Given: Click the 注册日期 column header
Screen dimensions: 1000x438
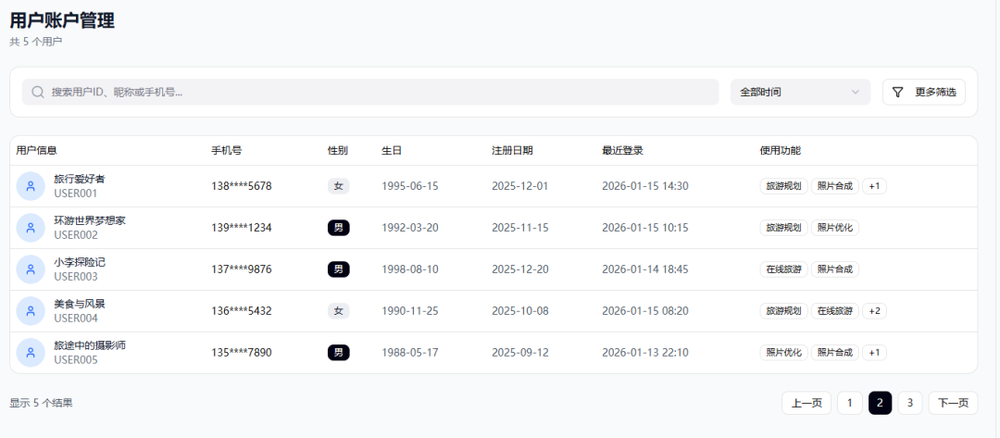Looking at the screenshot, I should [512, 151].
